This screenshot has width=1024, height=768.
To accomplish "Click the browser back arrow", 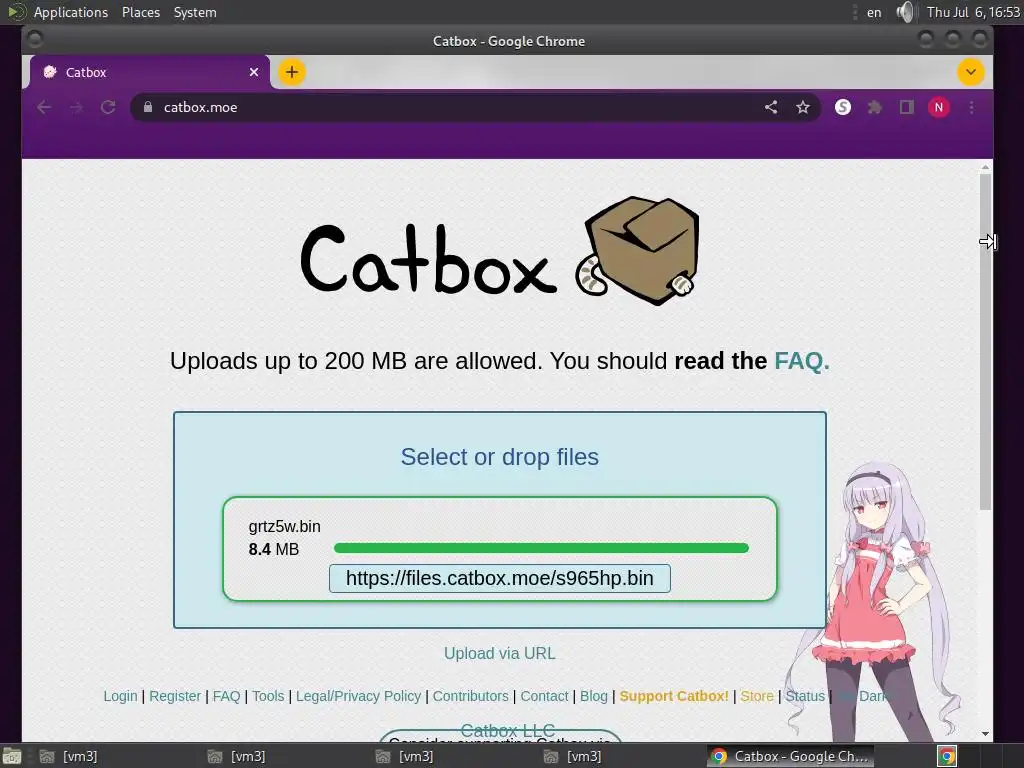I will pos(44,107).
